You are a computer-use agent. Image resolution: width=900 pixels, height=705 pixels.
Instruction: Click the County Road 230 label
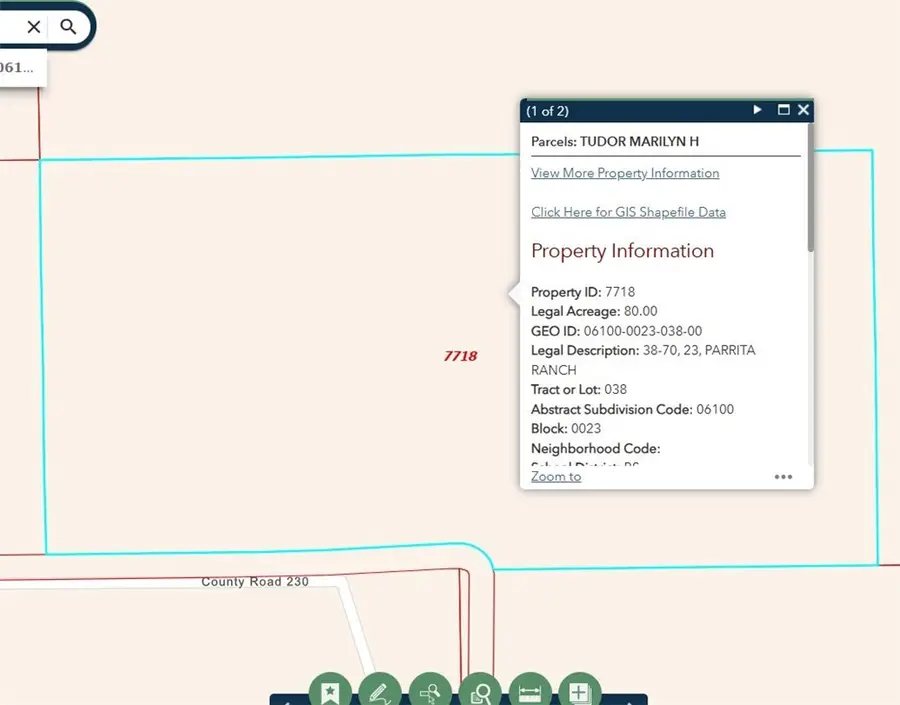[x=255, y=581]
